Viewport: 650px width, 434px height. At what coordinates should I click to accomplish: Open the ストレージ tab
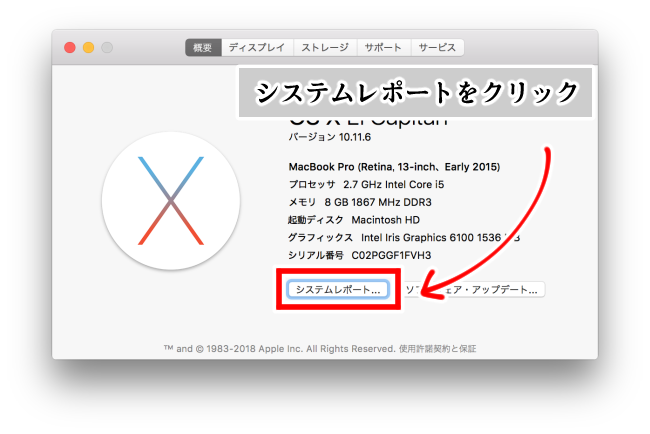point(325,48)
